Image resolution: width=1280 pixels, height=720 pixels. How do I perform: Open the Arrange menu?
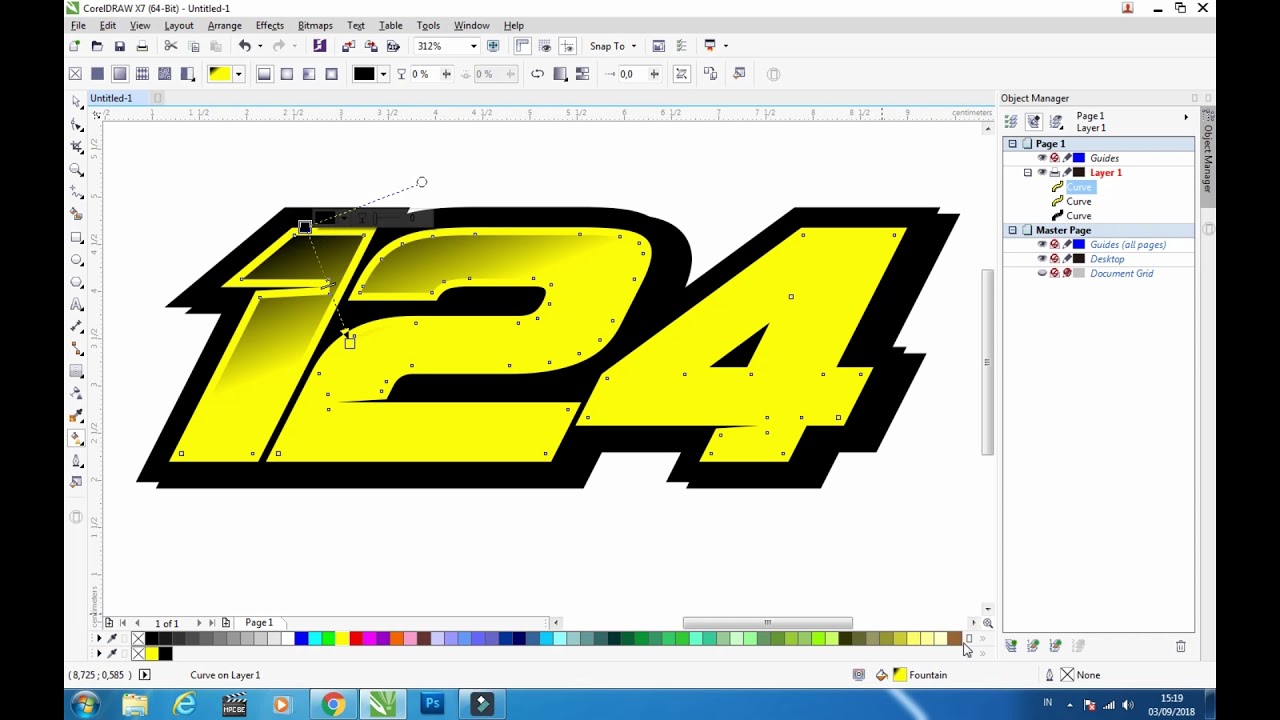[x=224, y=25]
